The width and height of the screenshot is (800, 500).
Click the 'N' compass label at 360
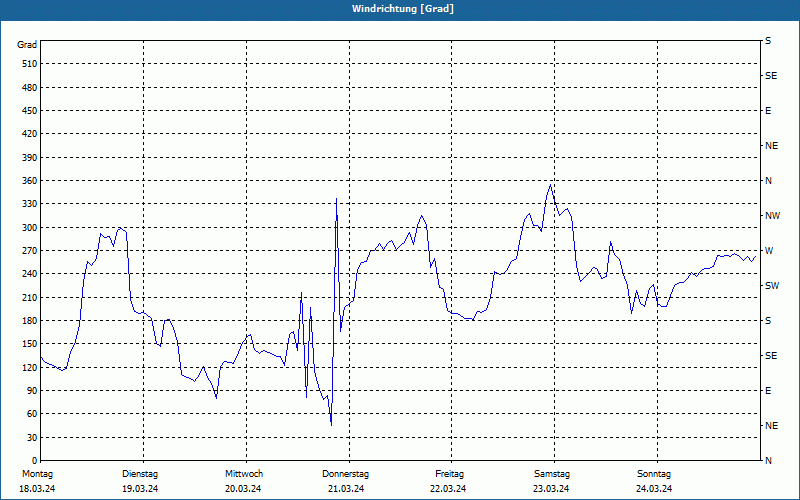click(x=768, y=181)
